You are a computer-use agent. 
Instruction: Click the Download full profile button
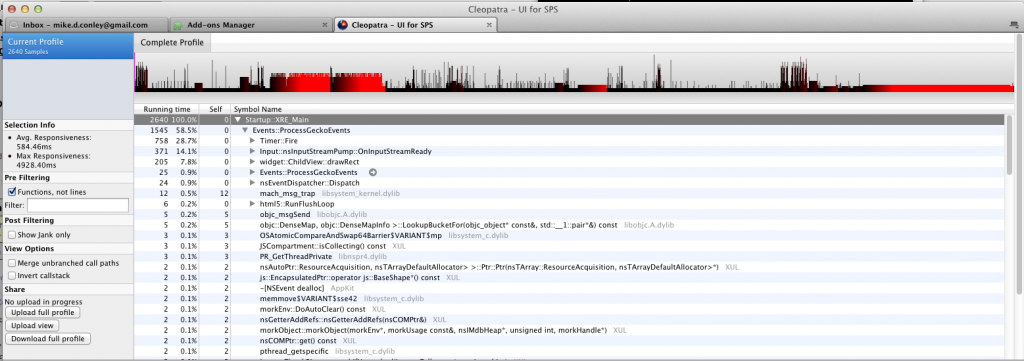click(x=47, y=339)
